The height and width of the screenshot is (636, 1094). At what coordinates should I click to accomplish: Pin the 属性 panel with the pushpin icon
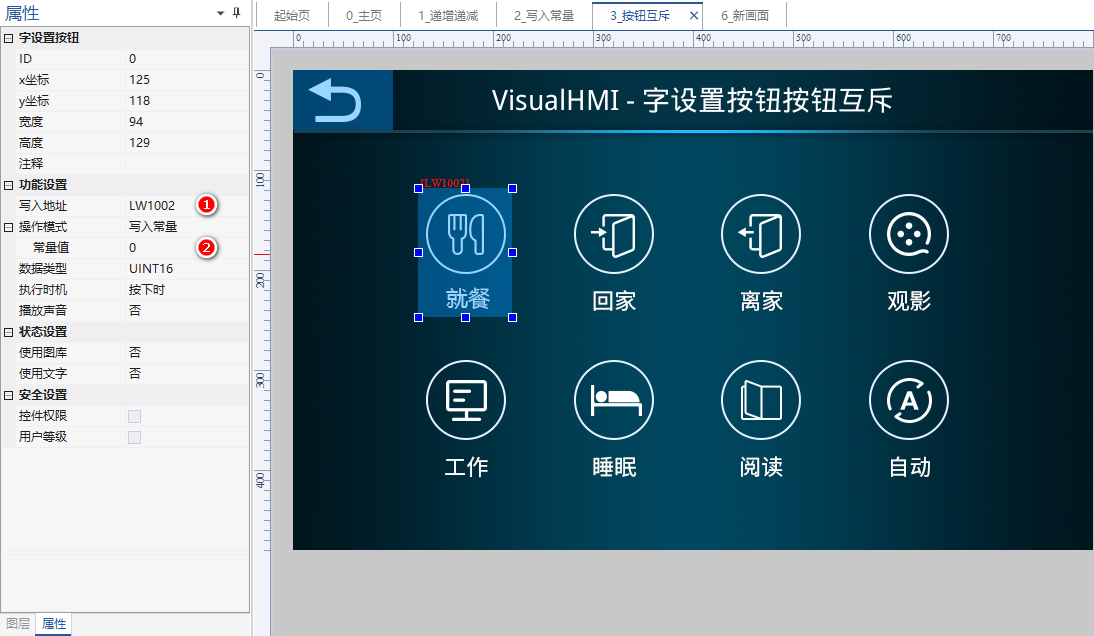(x=237, y=13)
